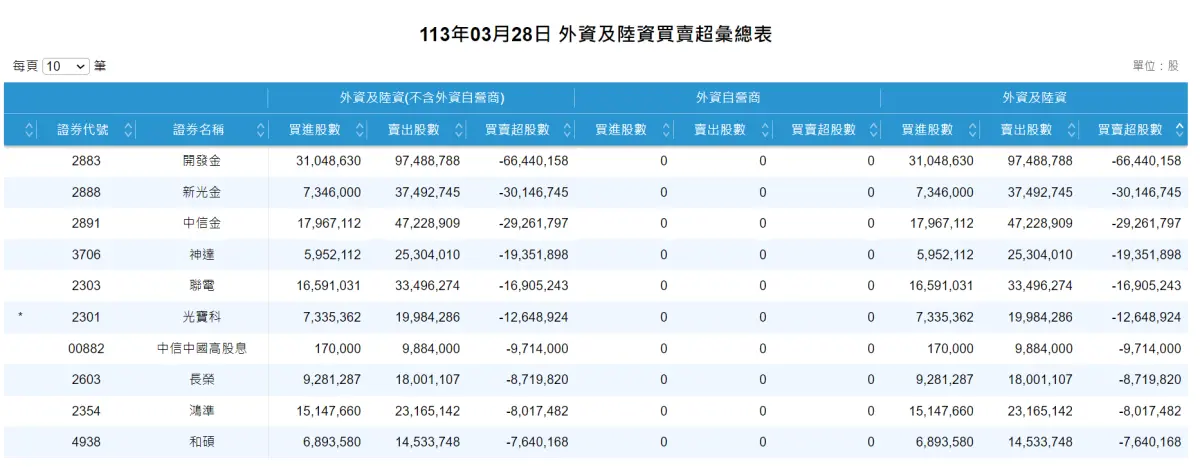Click -66,440,158 in the rightmost 外資及陸資 group
Viewport: 1200px width, 467px height.
point(1146,161)
